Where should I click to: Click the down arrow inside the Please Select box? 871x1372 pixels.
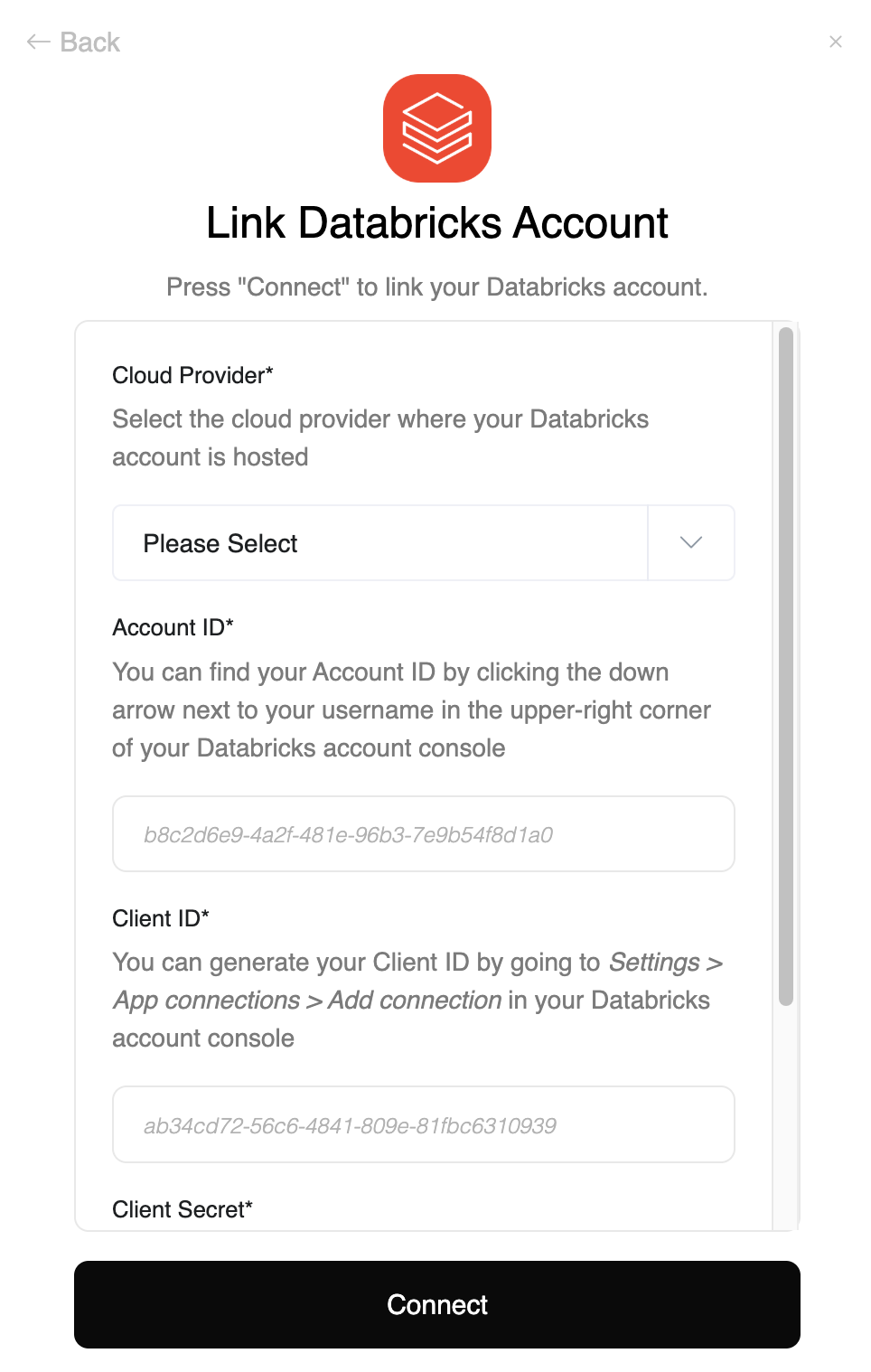[691, 542]
